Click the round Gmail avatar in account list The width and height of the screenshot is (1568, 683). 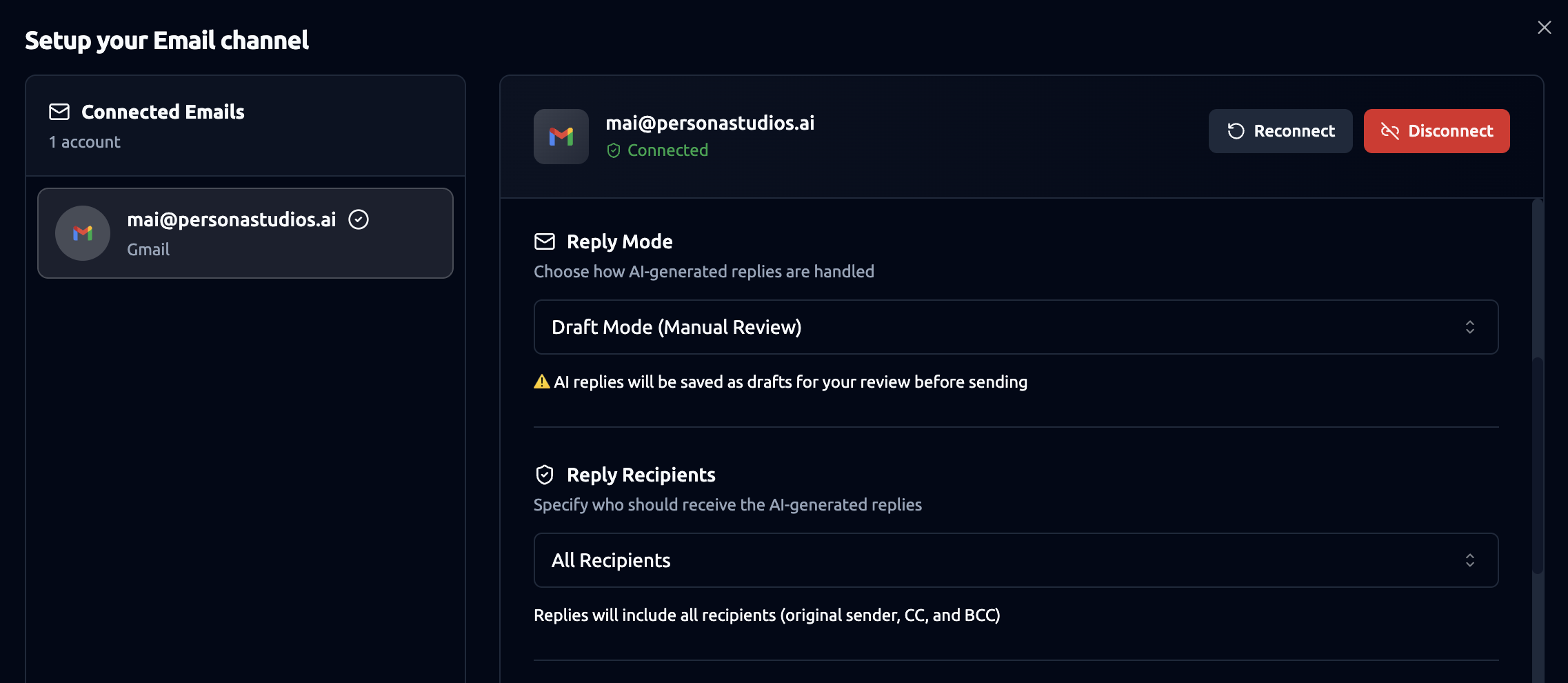pyautogui.click(x=83, y=233)
